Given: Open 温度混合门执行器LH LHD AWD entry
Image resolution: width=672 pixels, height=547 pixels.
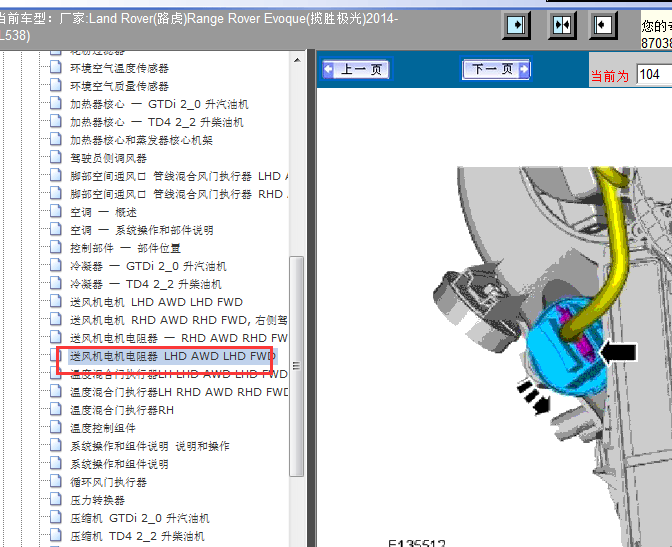Looking at the screenshot, I should pos(179,374).
